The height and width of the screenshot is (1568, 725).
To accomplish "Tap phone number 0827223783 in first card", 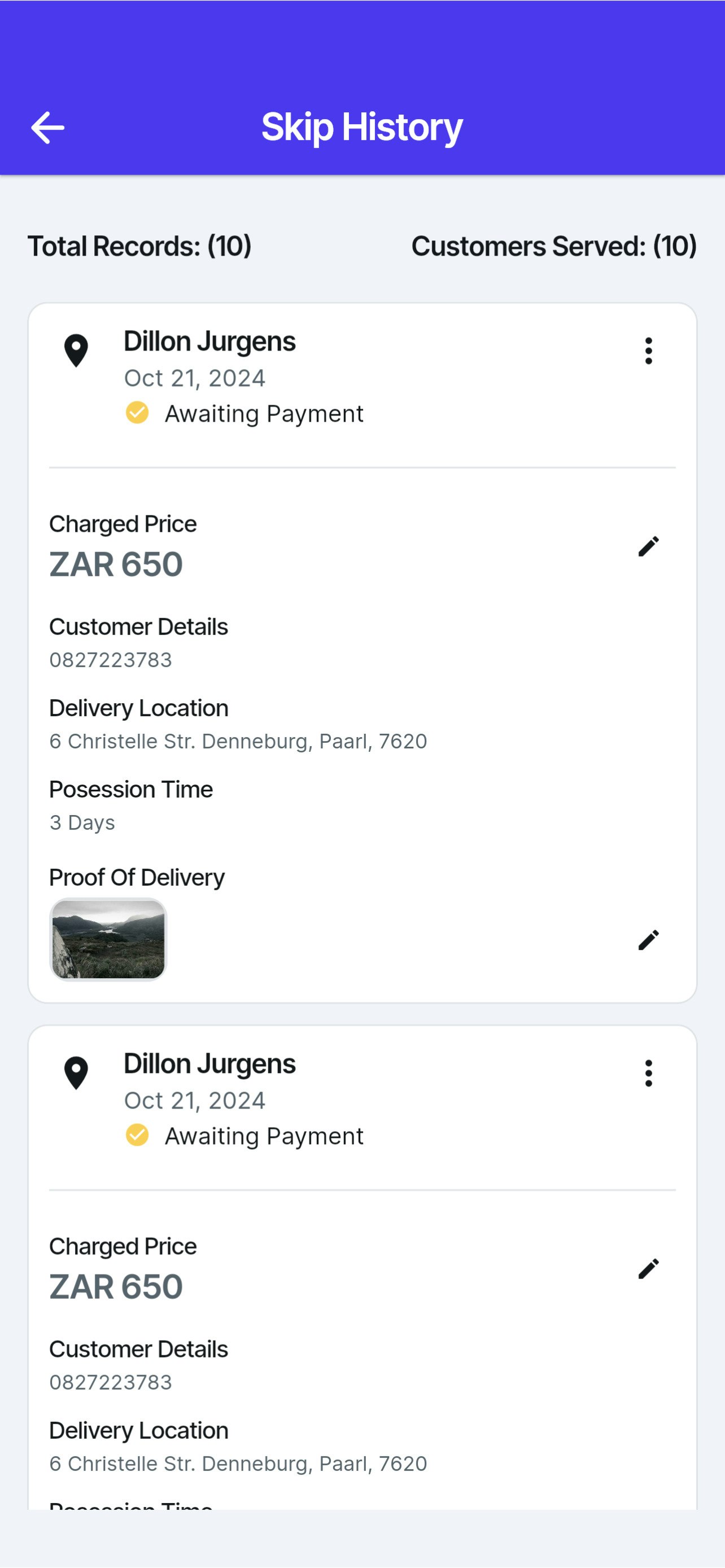I will click(111, 660).
